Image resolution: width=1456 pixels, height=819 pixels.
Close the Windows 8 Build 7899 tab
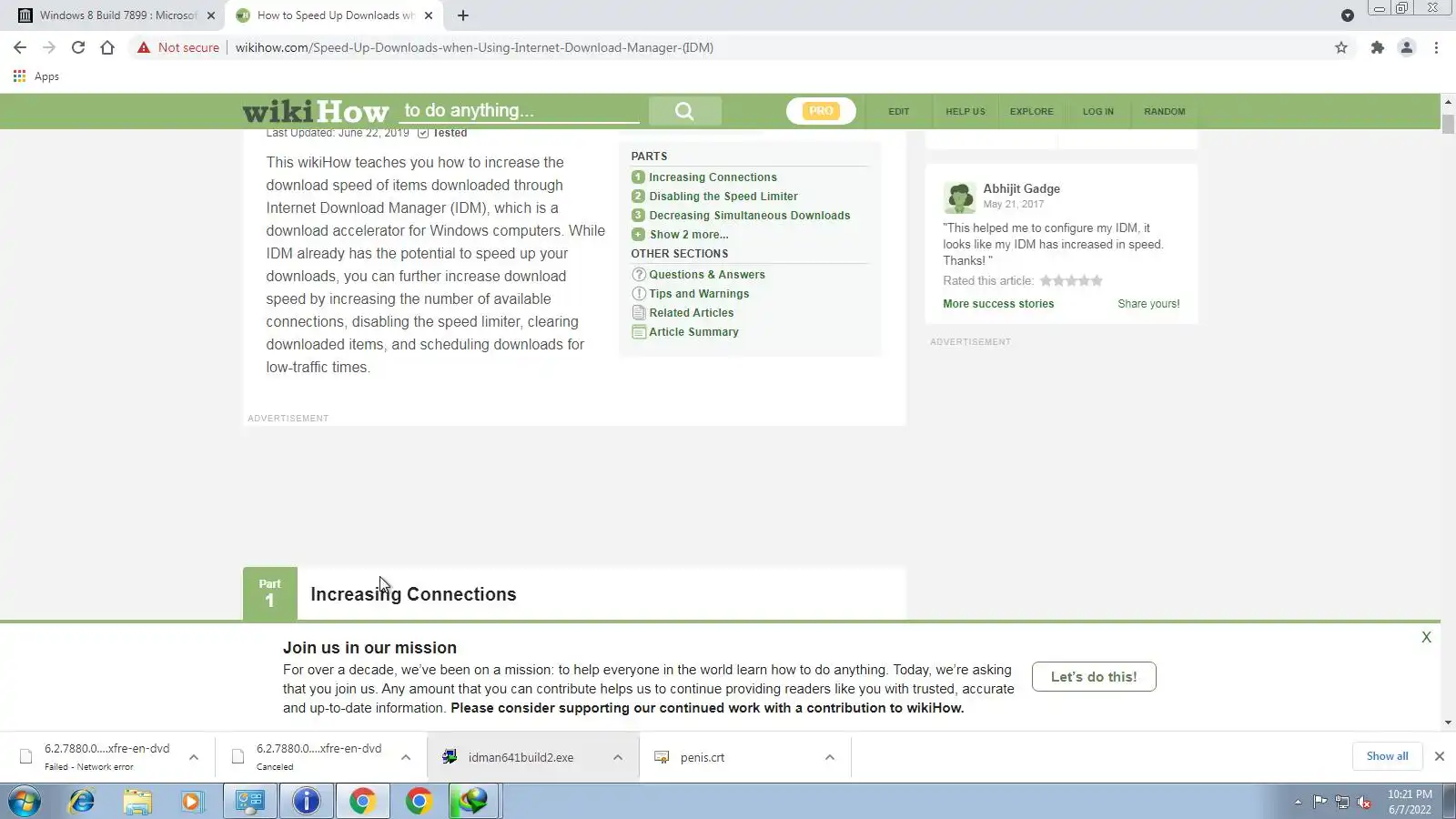click(x=211, y=15)
